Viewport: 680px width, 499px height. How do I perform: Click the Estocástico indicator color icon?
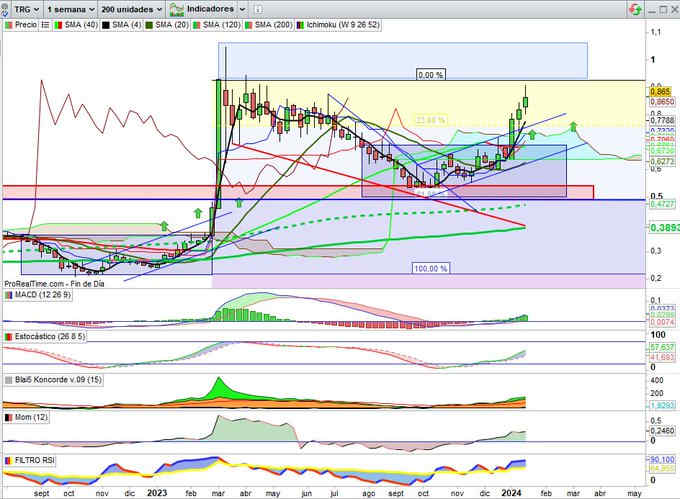coord(8,337)
